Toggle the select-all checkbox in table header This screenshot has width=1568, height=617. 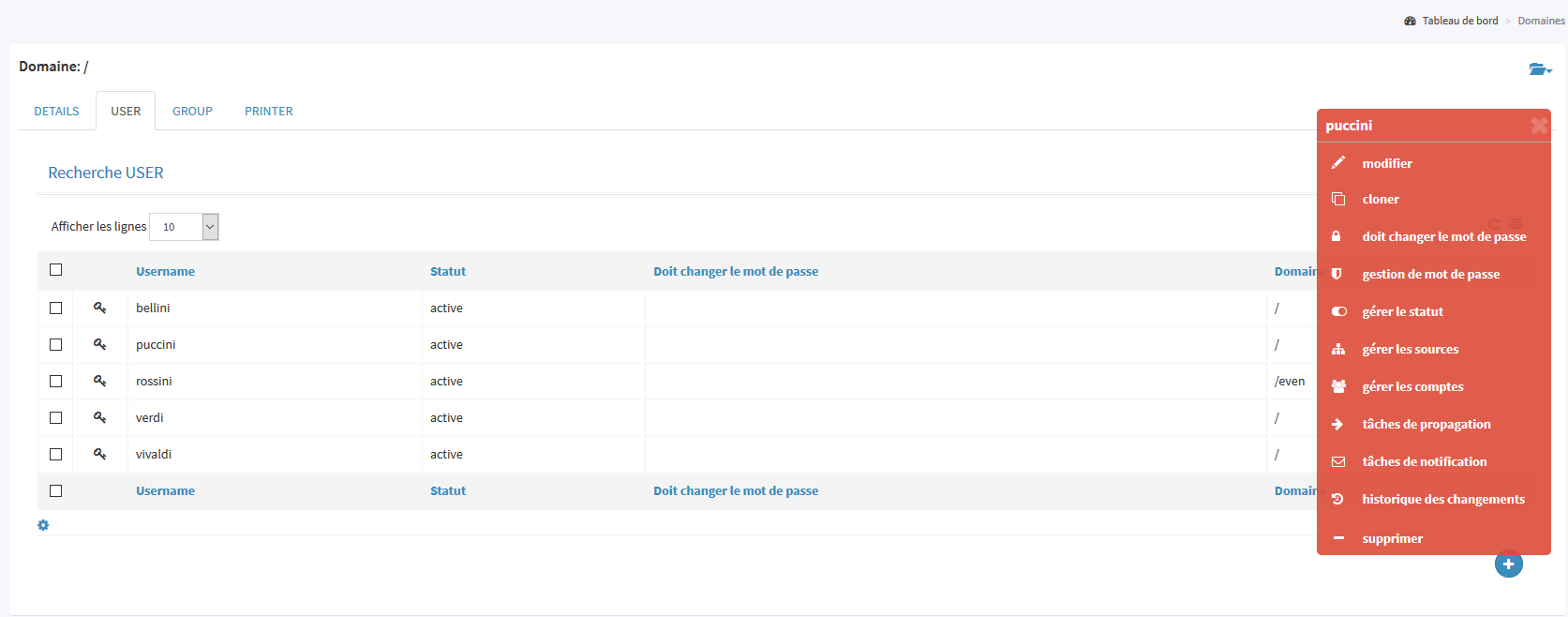pos(56,270)
